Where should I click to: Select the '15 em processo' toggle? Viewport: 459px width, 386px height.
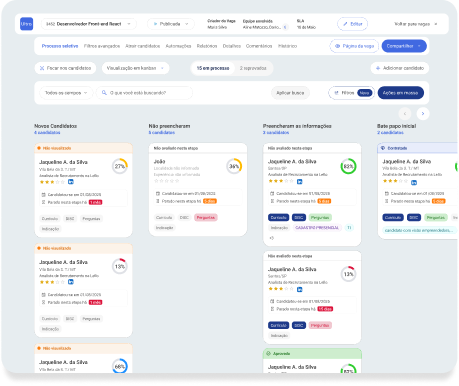(213, 68)
